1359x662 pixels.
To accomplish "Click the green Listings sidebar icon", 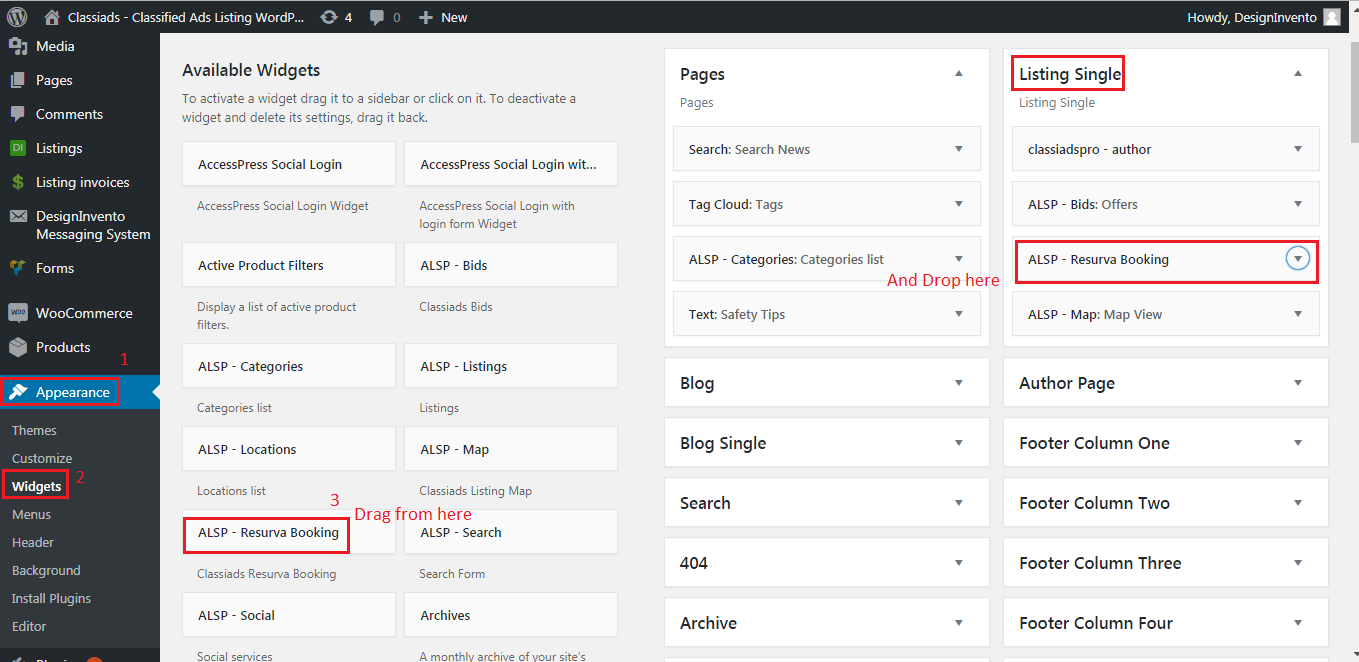I will click(17, 148).
